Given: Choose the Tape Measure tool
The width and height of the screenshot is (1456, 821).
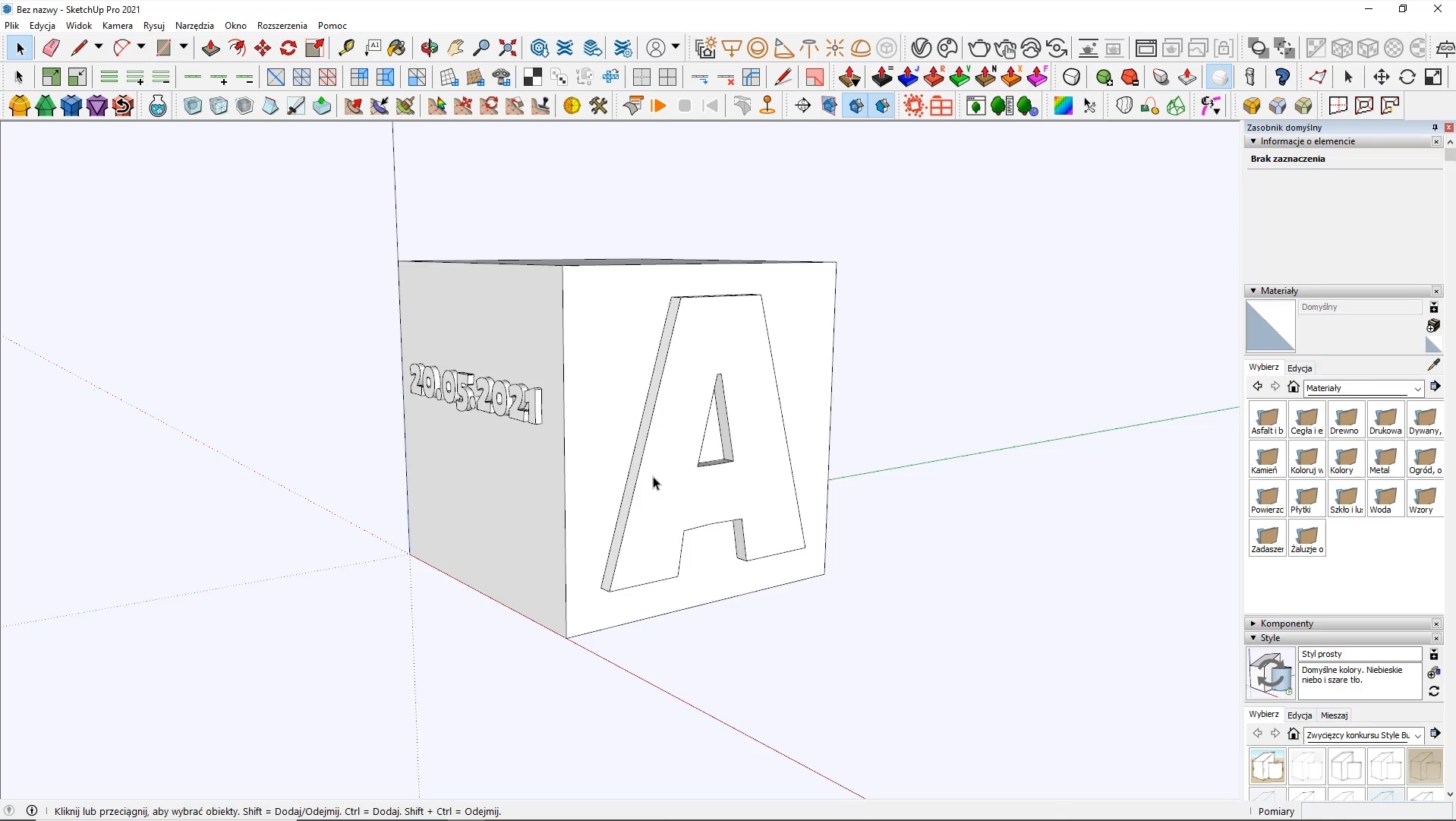Looking at the screenshot, I should [x=347, y=48].
